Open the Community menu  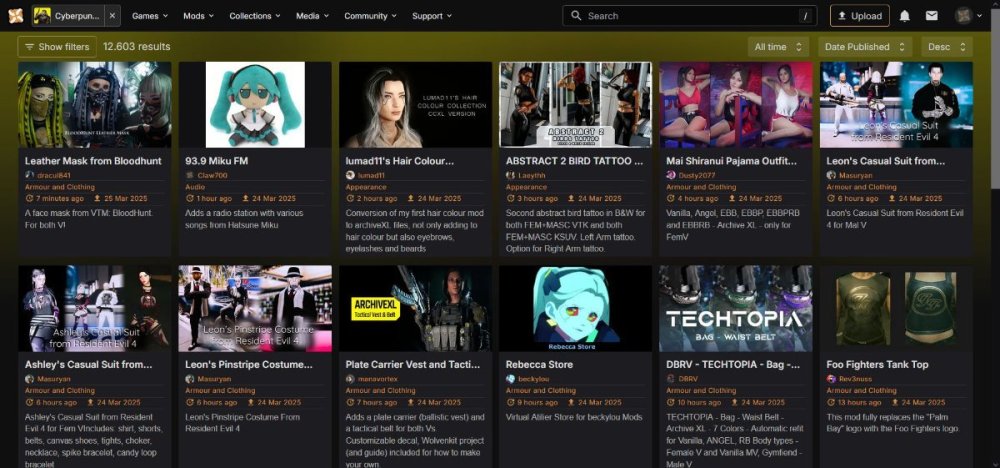click(370, 16)
